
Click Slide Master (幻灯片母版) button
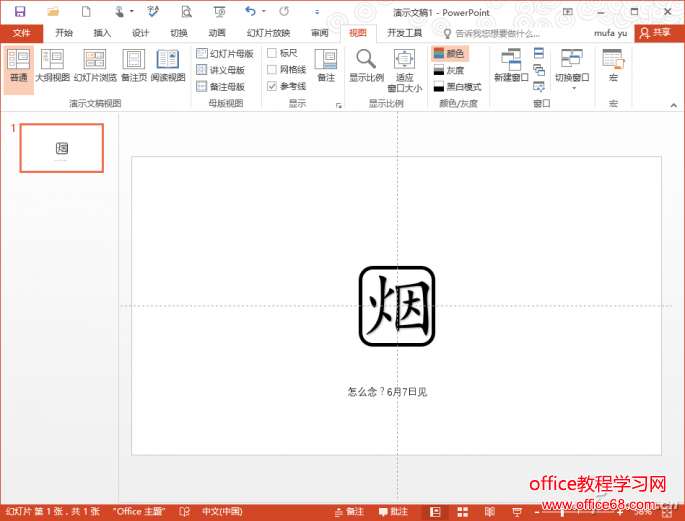click(225, 53)
